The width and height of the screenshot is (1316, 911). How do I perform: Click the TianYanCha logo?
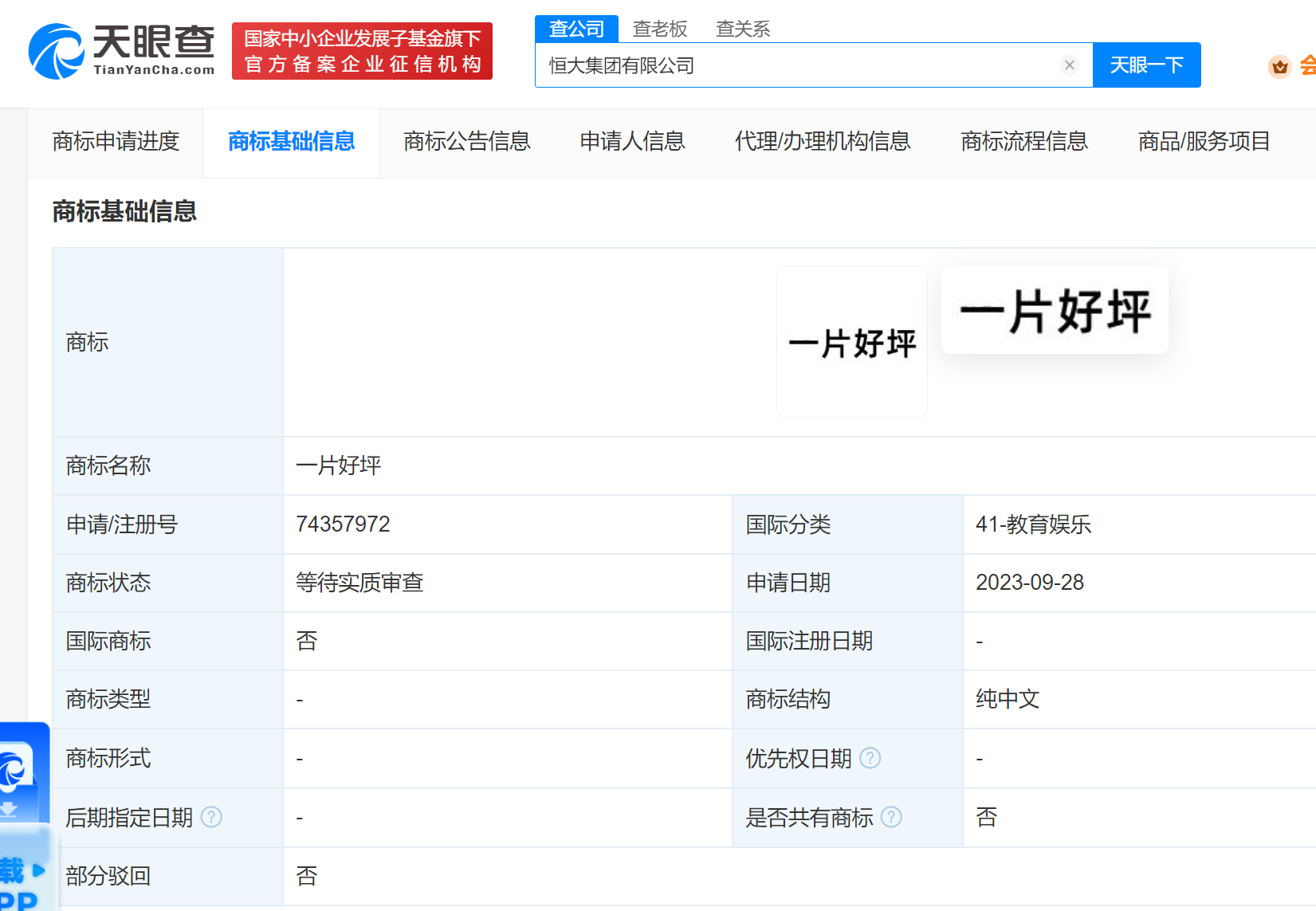click(121, 51)
